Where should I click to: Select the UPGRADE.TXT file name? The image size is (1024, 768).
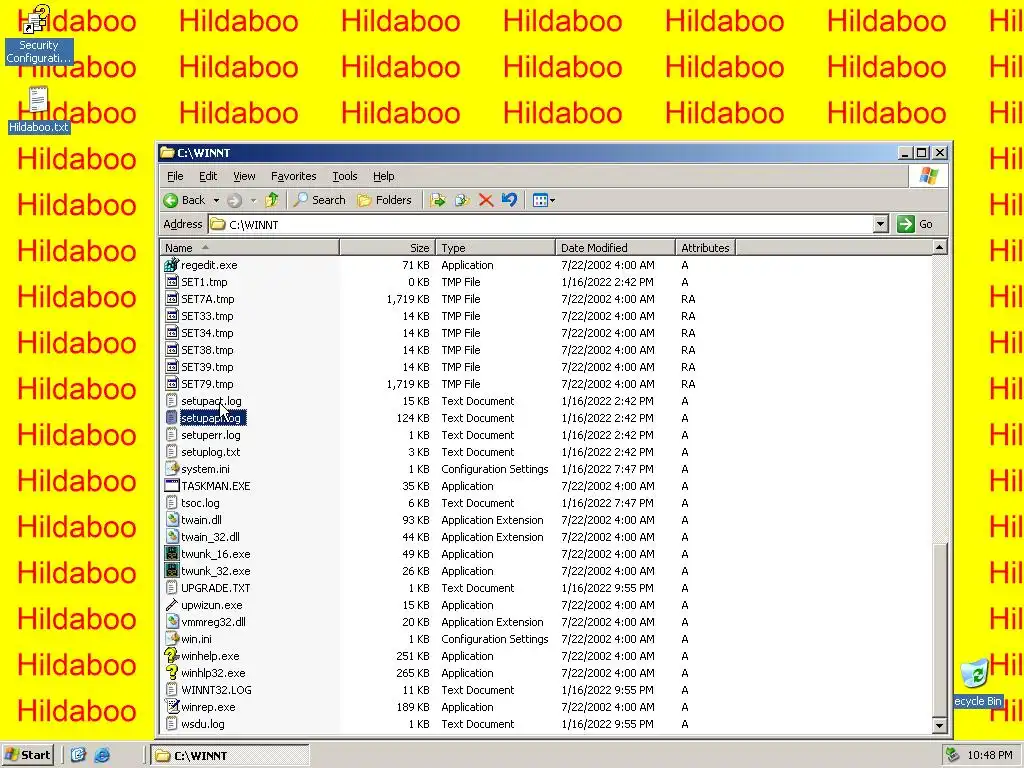216,588
